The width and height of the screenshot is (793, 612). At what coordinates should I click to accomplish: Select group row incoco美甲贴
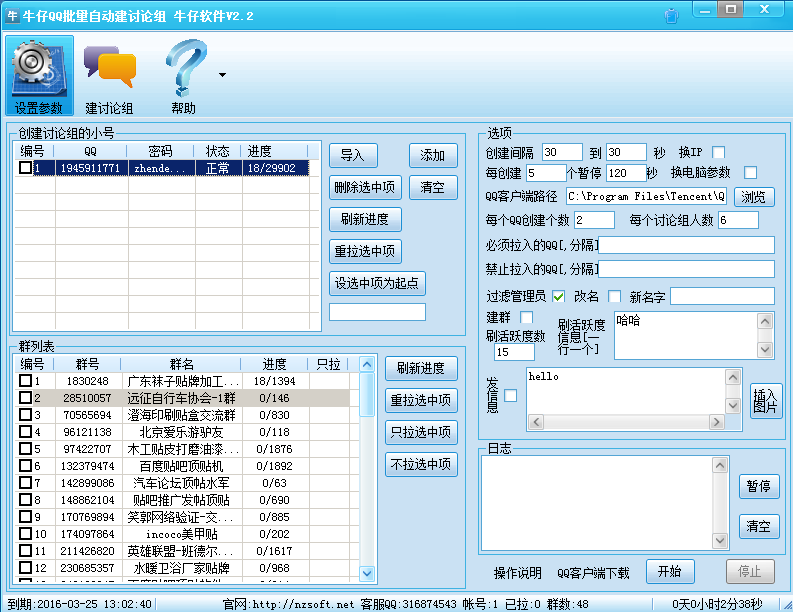181,534
